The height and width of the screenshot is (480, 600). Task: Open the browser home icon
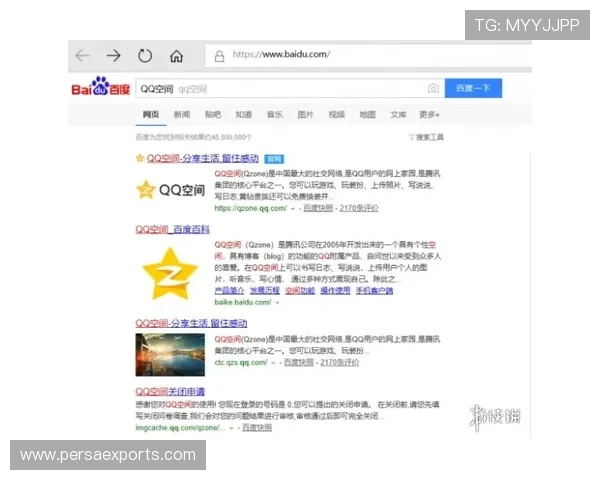click(176, 56)
